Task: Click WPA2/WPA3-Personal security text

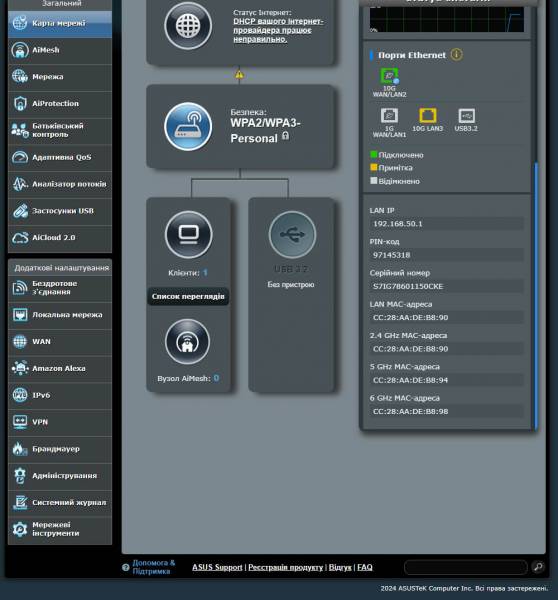Action: click(265, 131)
